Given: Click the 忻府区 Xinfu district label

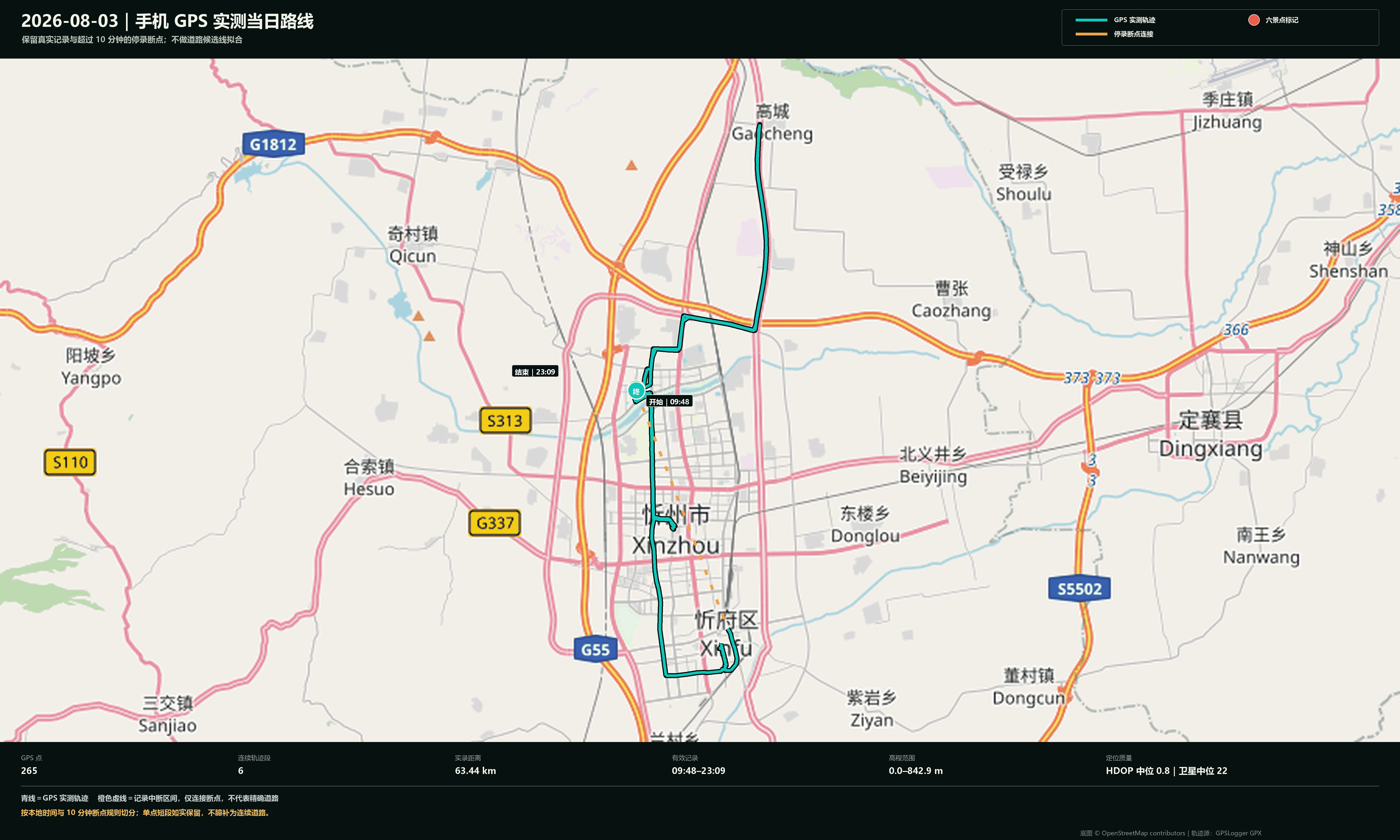Looking at the screenshot, I should [726, 634].
